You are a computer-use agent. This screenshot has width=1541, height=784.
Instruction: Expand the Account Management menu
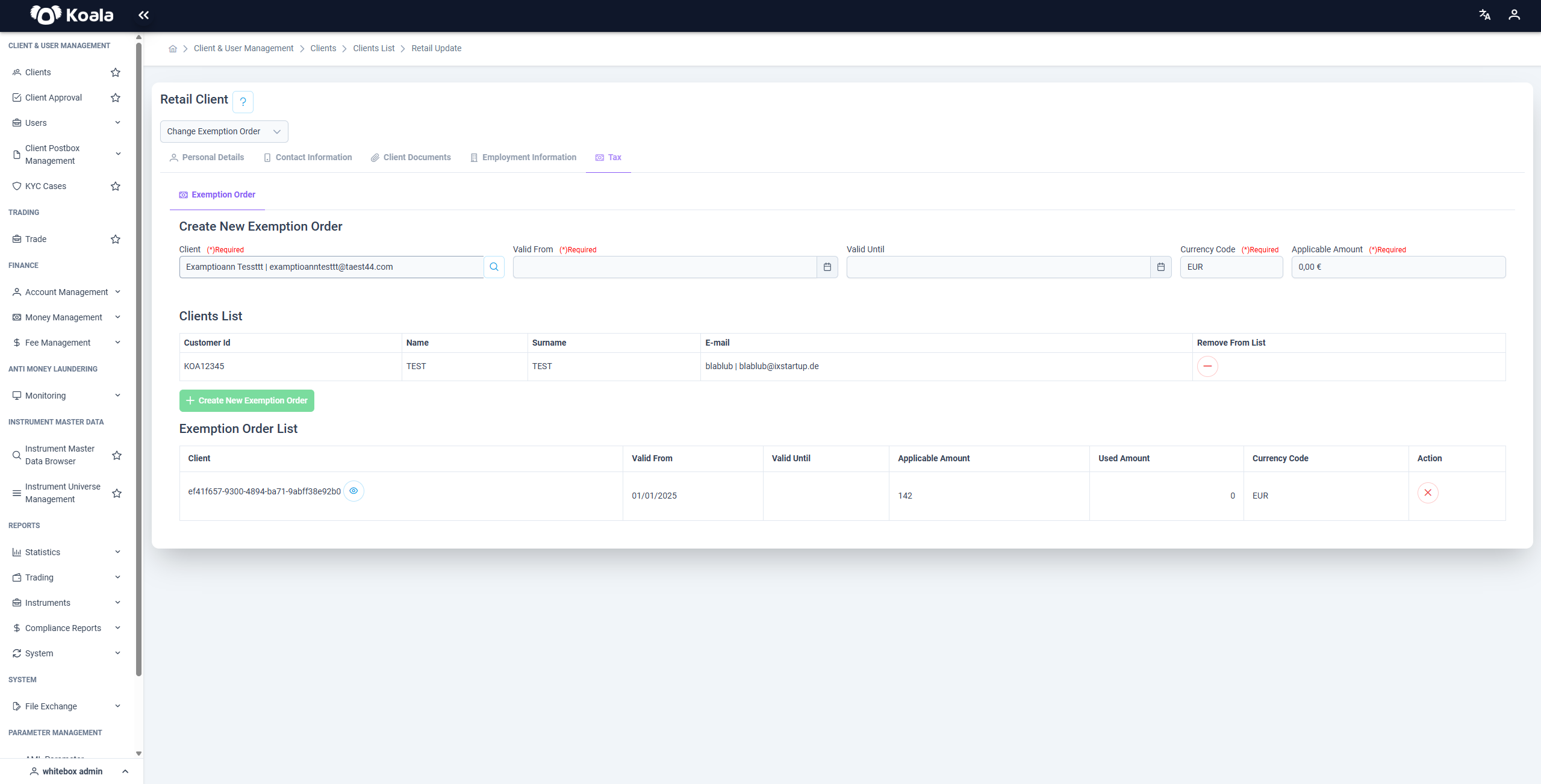[66, 292]
